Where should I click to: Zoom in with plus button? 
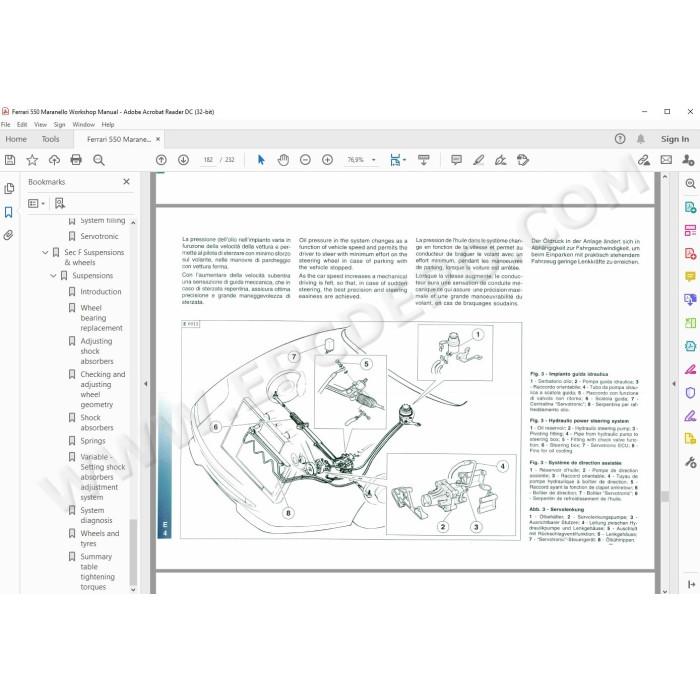pyautogui.click(x=328, y=160)
